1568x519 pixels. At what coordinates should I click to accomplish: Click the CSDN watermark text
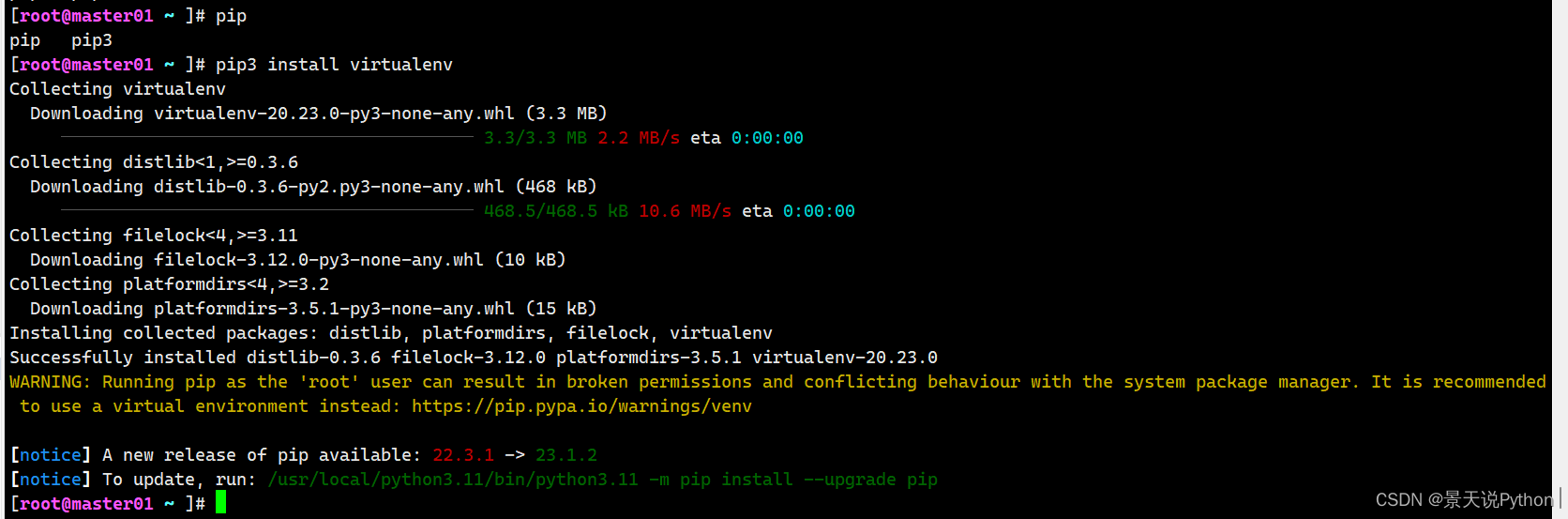pyautogui.click(x=1464, y=500)
